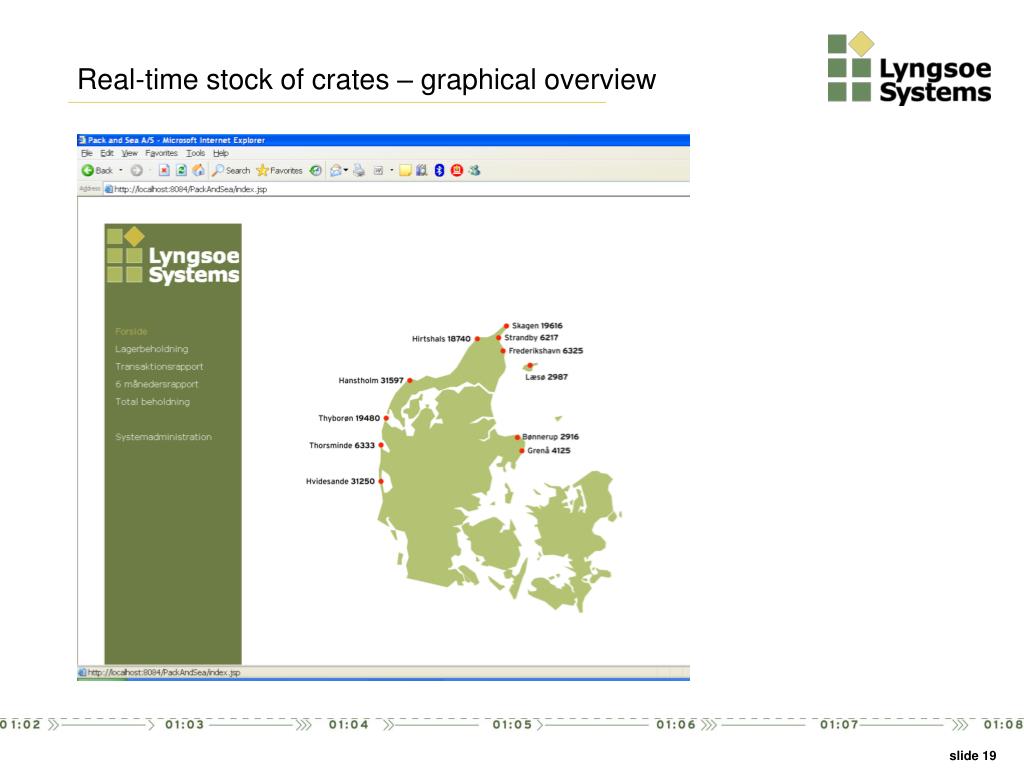Viewport: 1024px width, 768px height.
Task: Click the Hvide Sande red map marker
Action: click(x=381, y=481)
